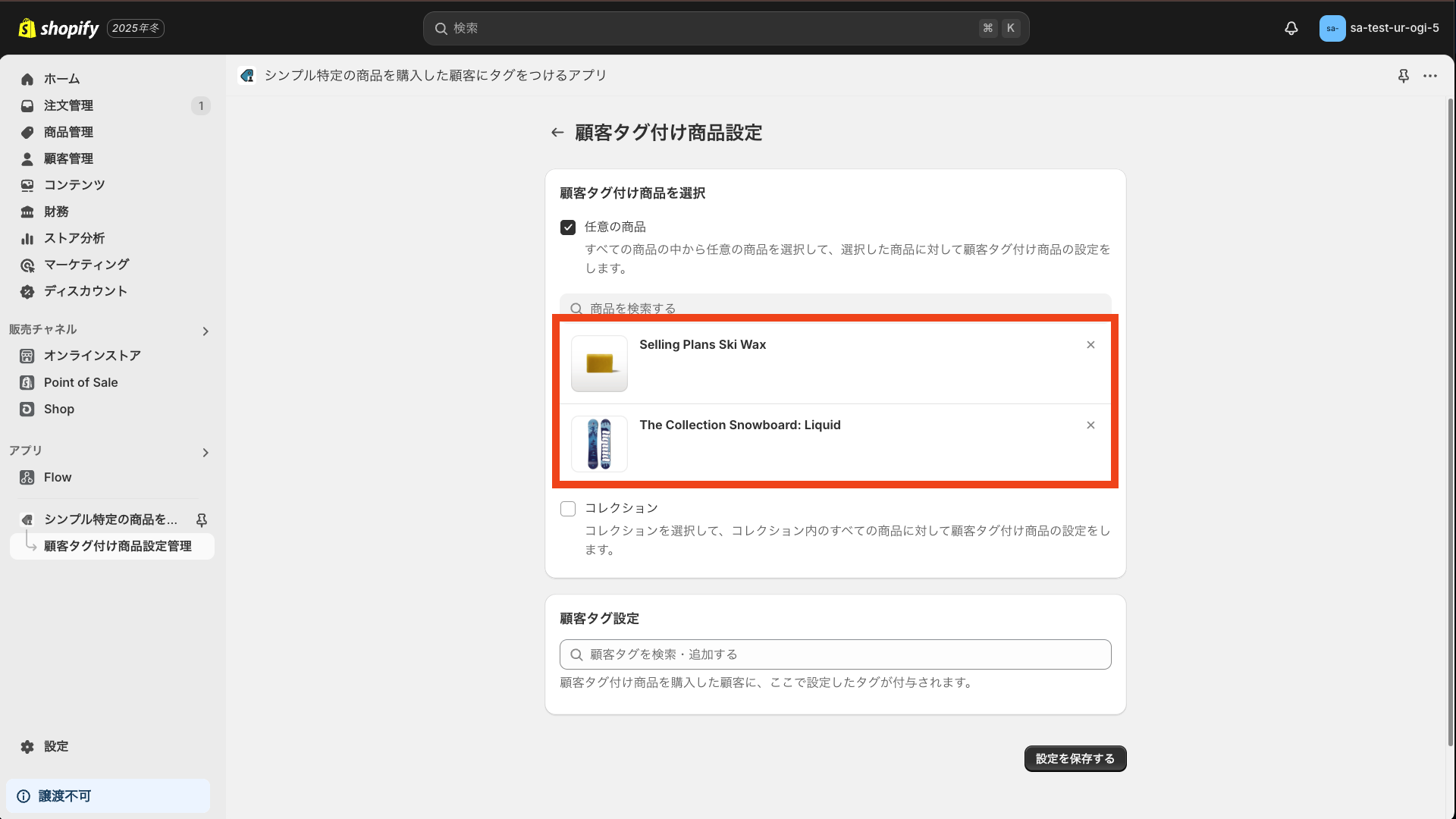This screenshot has width=1456, height=819.
Task: Remove Selling Plans Ski Wax with ×
Action: [x=1090, y=344]
